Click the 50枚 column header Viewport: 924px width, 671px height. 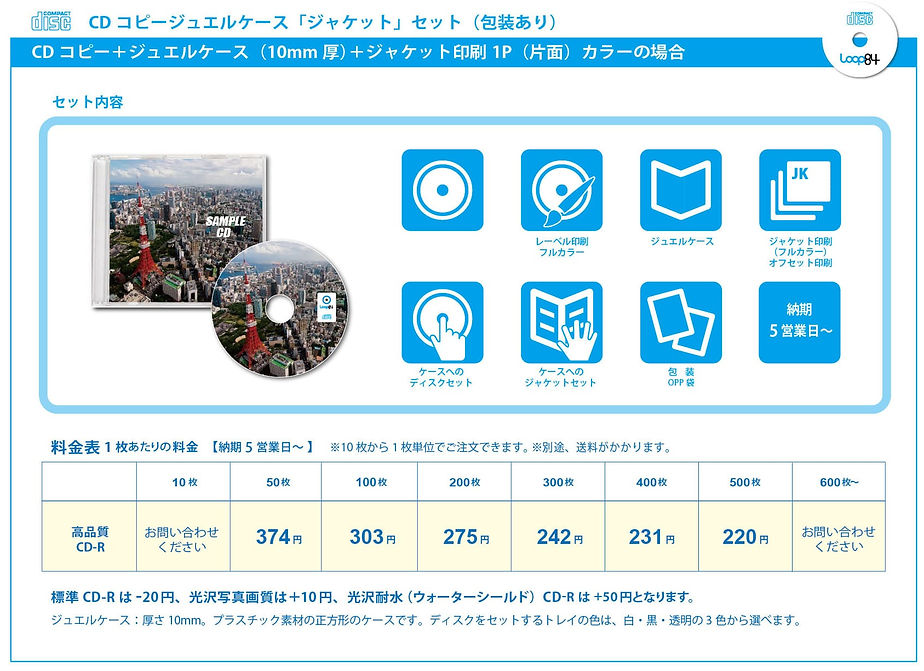(x=278, y=482)
